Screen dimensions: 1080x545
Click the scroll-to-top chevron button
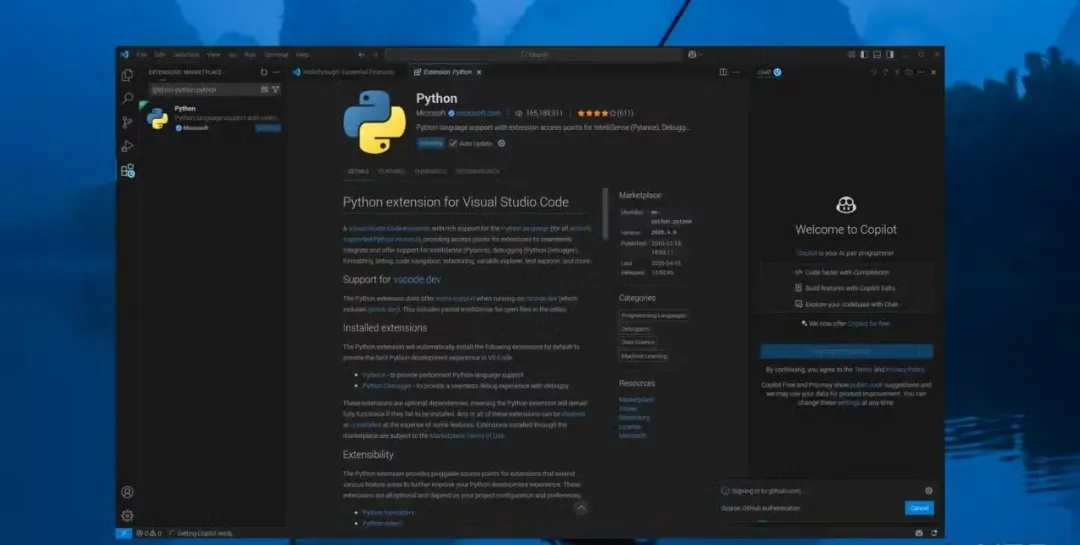click(x=581, y=508)
